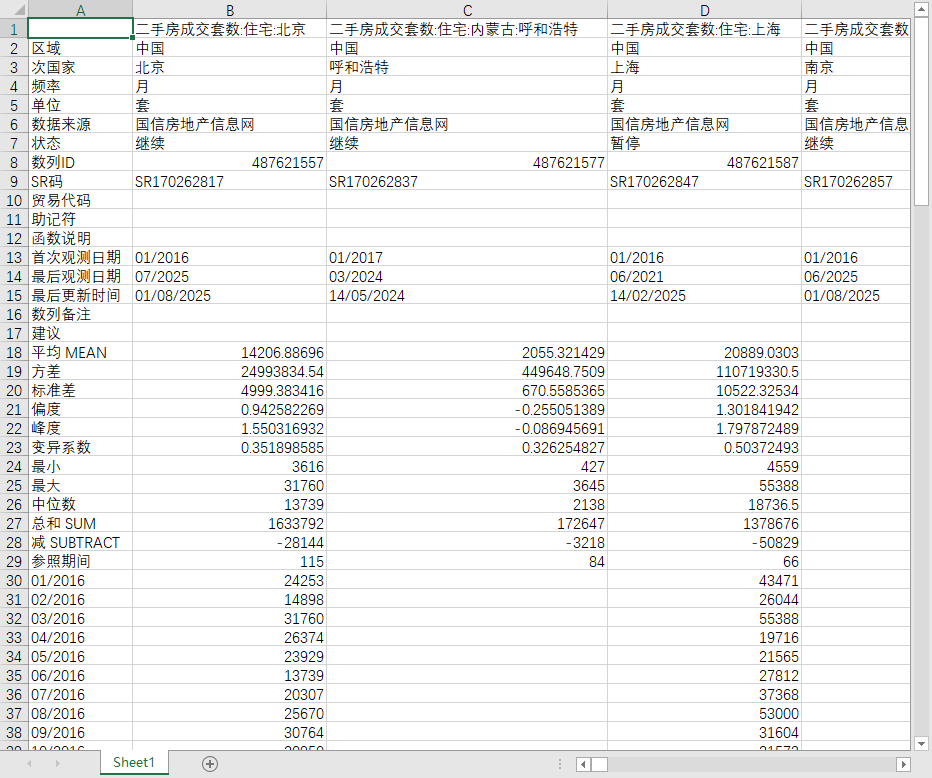
Task: Click the 14/05/2024 update time cell
Action: (x=467, y=295)
